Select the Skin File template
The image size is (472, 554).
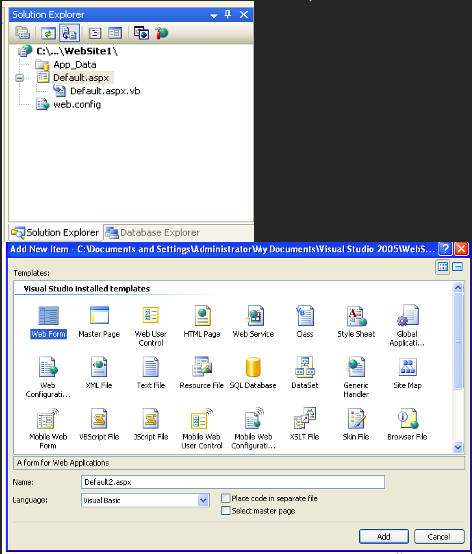(x=356, y=424)
